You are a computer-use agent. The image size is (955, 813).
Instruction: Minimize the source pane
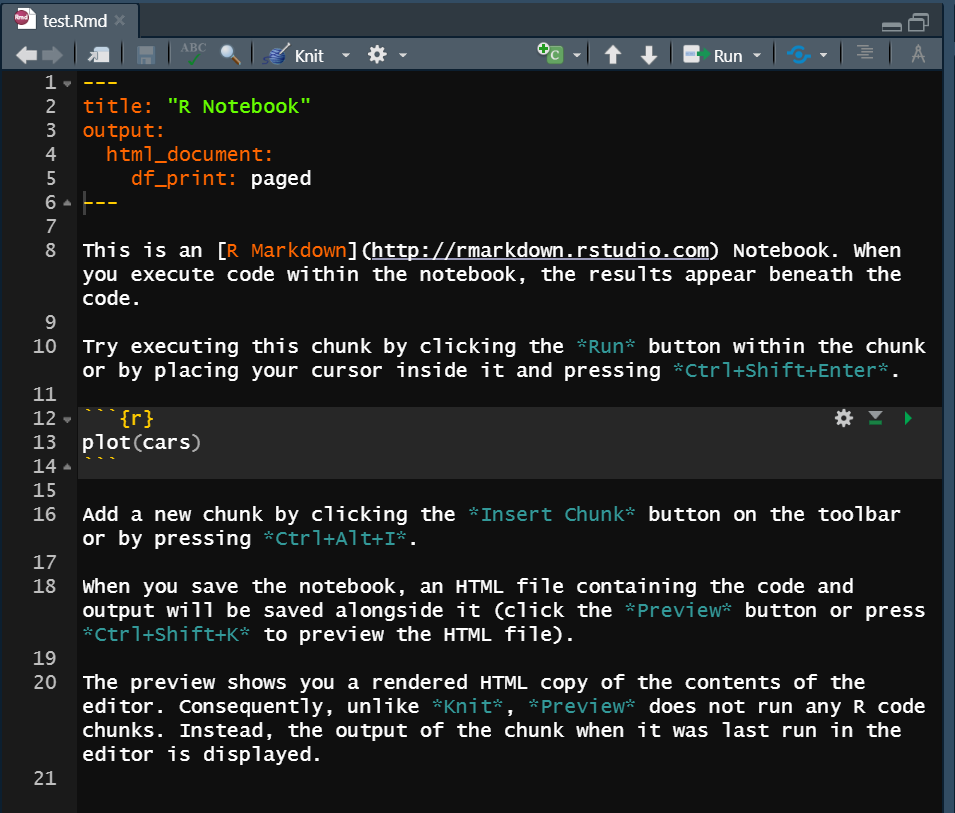892,26
